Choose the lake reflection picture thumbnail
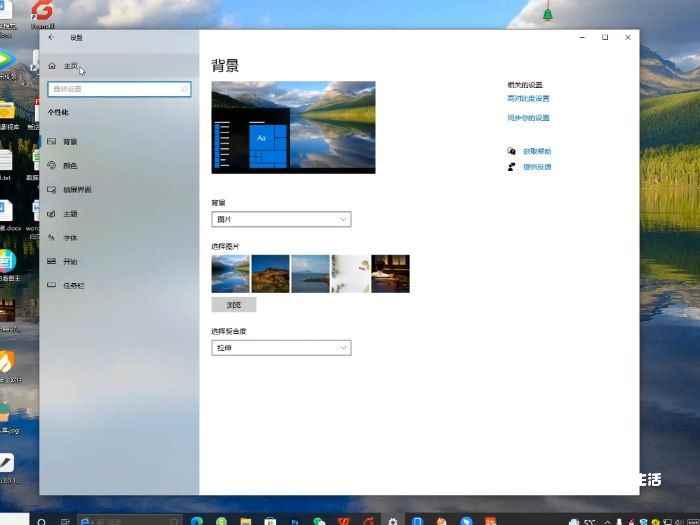700x525 pixels. (230, 274)
